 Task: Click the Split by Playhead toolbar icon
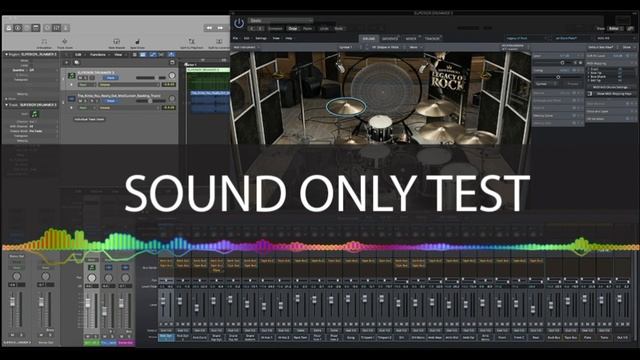[x=191, y=44]
